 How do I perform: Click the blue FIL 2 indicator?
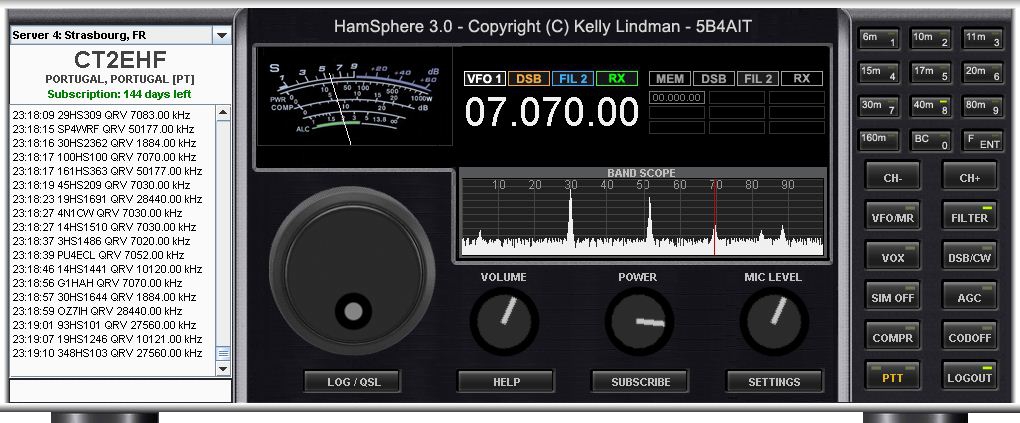click(573, 79)
